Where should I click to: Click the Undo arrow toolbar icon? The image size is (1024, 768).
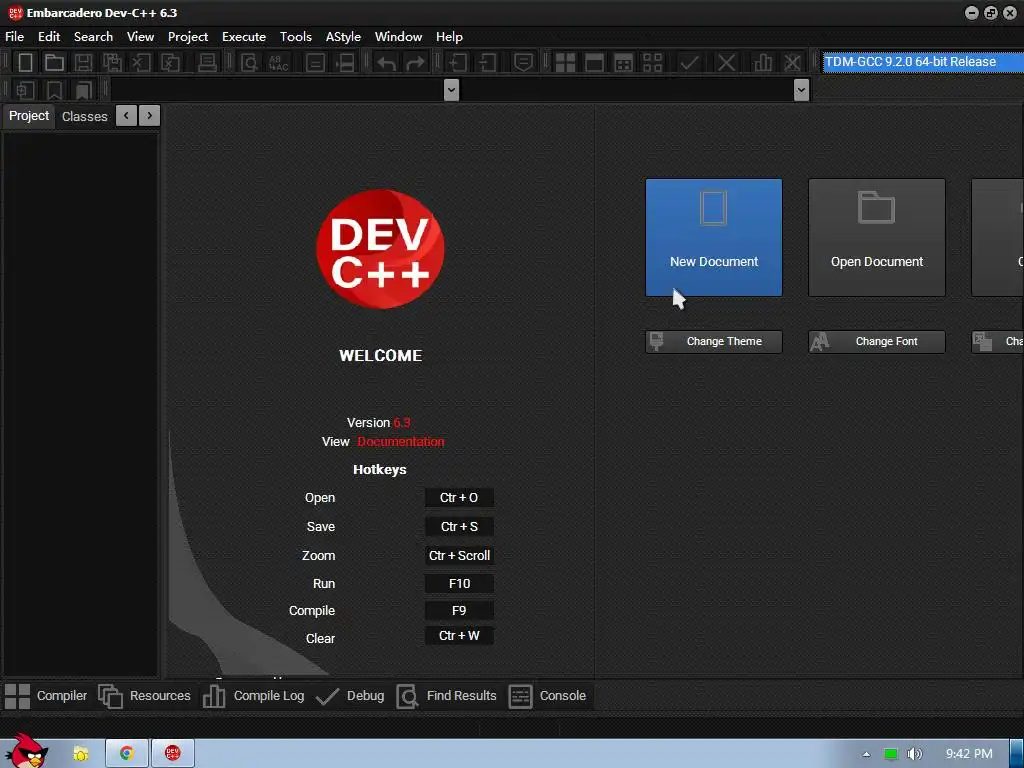click(x=386, y=63)
